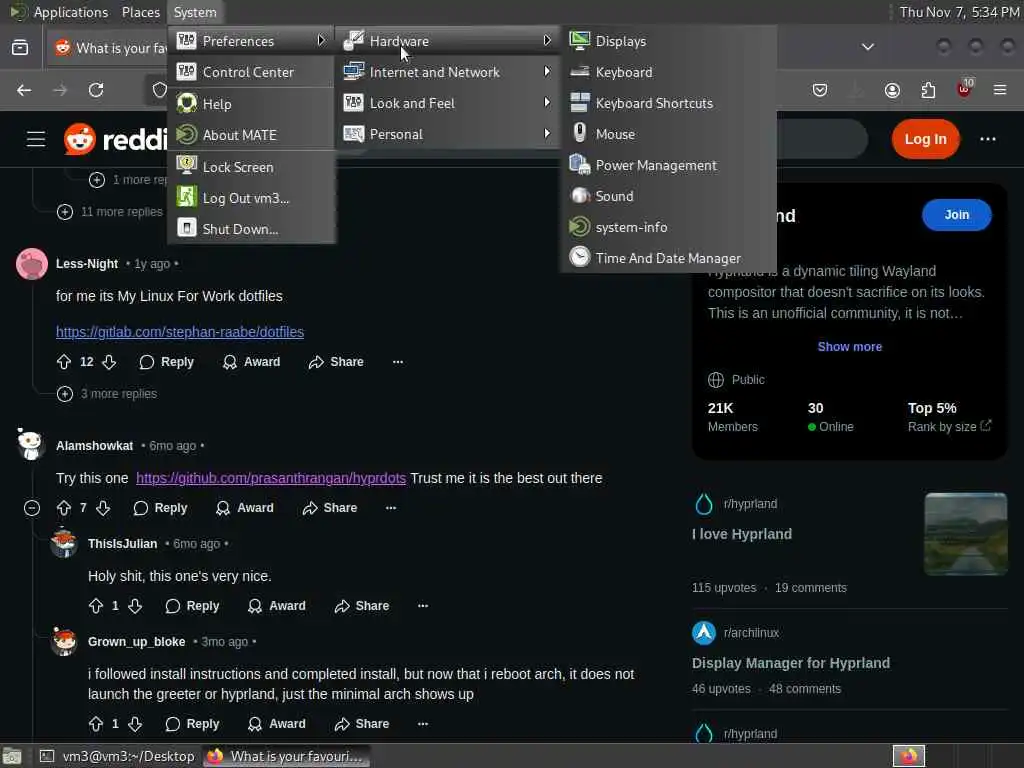Screen dimensions: 1024x768
Task: Switch to vm3@vm3 terminal in taskbar
Action: coord(118,756)
